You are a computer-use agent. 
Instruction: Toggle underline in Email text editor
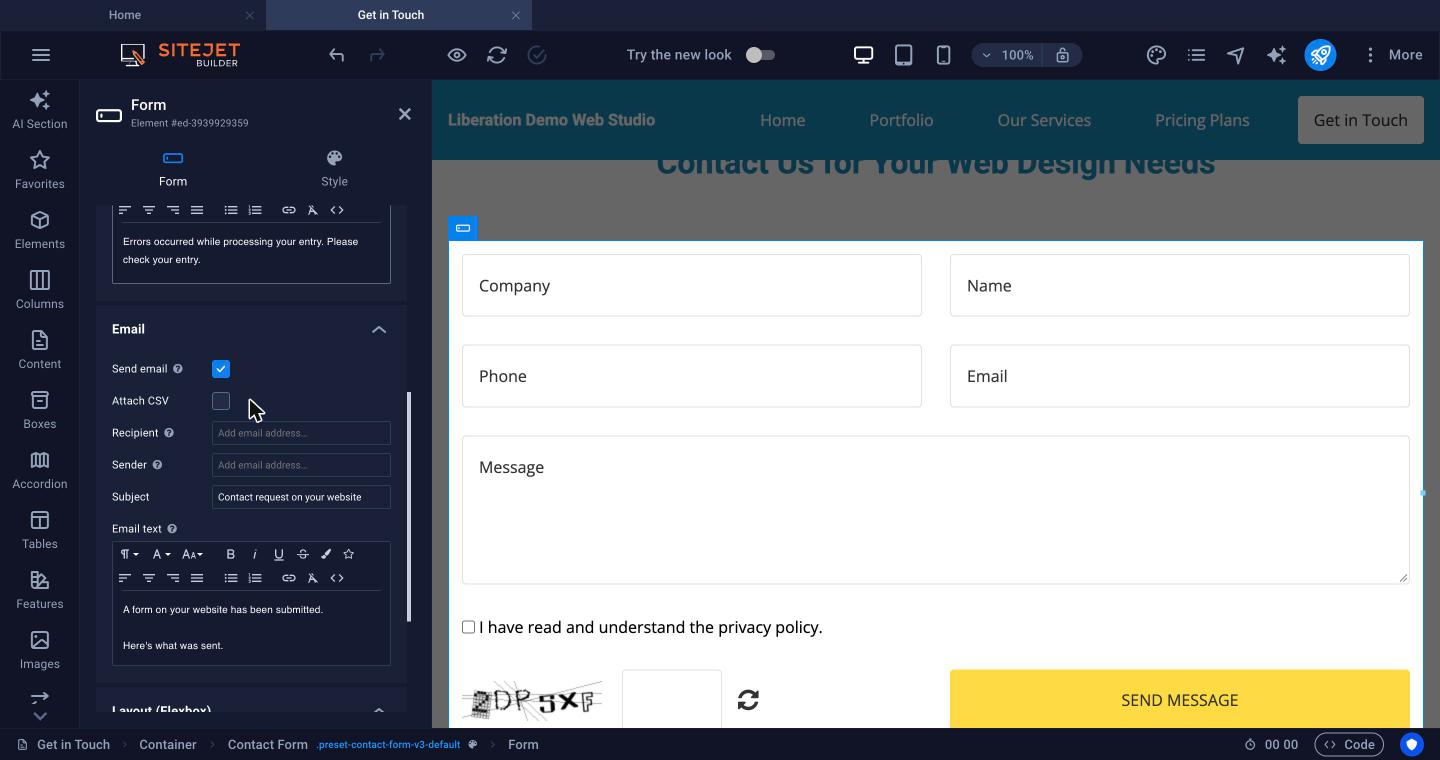point(279,554)
